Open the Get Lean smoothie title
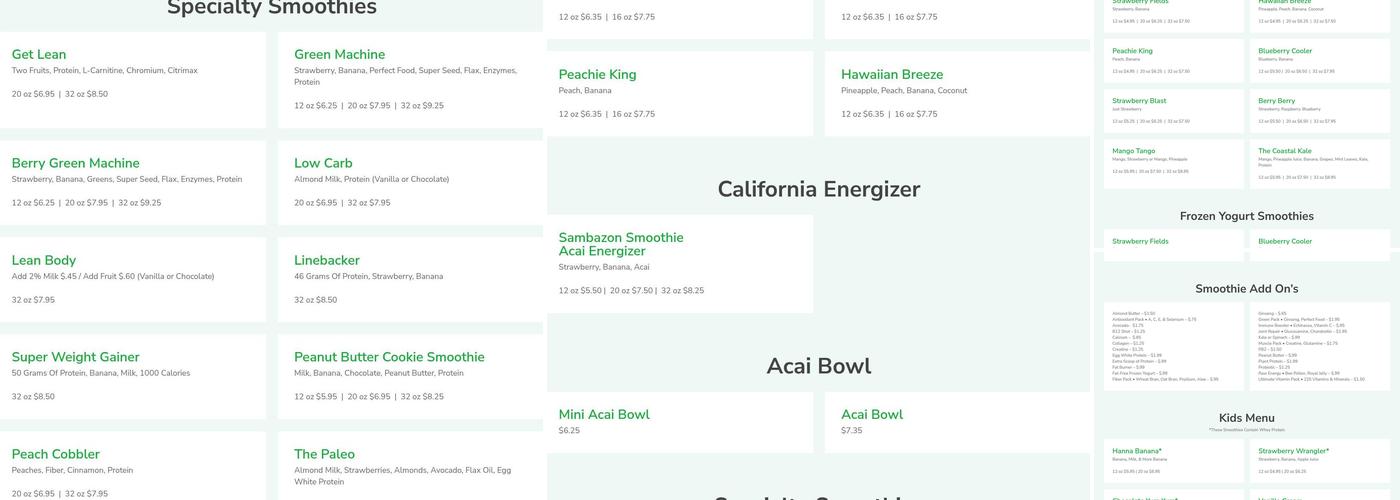 click(39, 55)
